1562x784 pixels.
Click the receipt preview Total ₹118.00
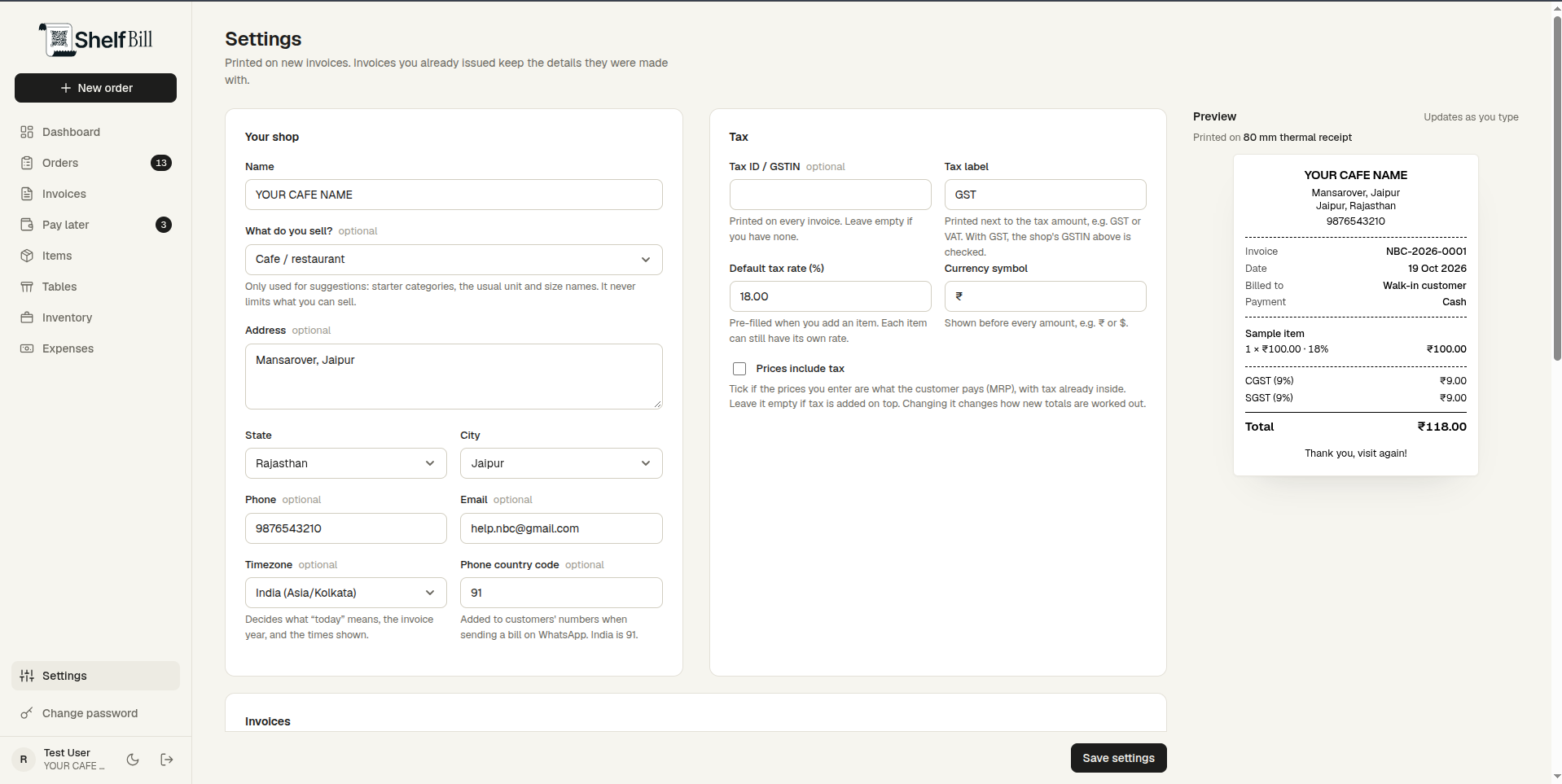(1356, 427)
